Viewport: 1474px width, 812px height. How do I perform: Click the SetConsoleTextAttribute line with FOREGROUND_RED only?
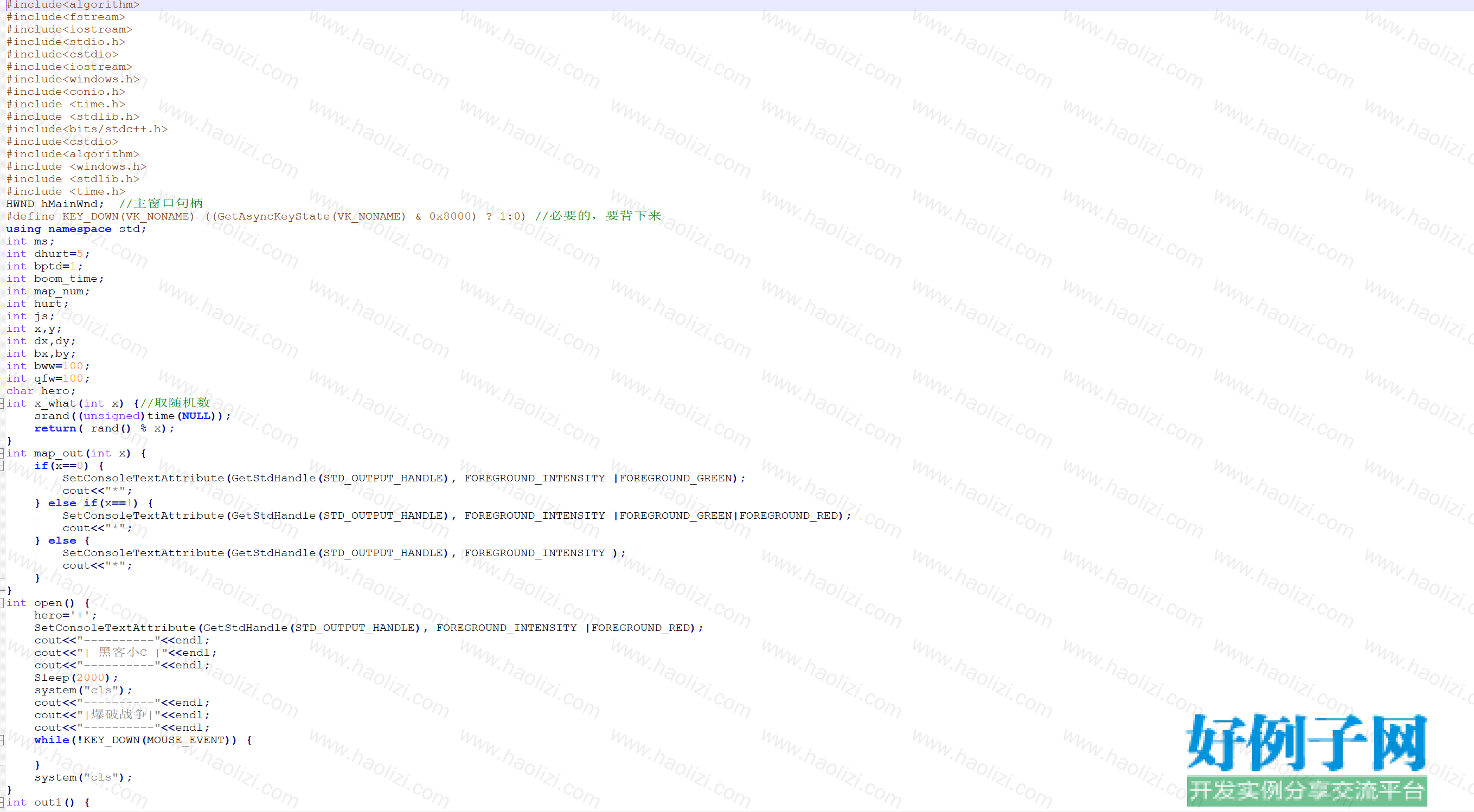point(369,628)
